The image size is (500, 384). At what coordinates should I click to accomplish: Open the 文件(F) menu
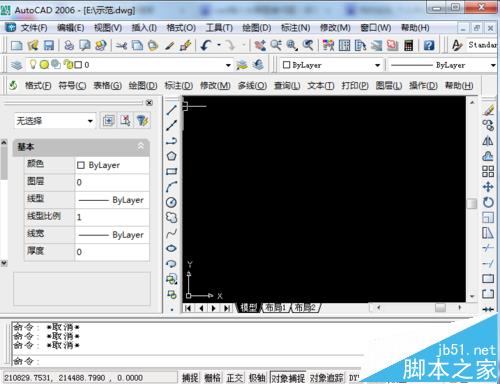(x=34, y=28)
